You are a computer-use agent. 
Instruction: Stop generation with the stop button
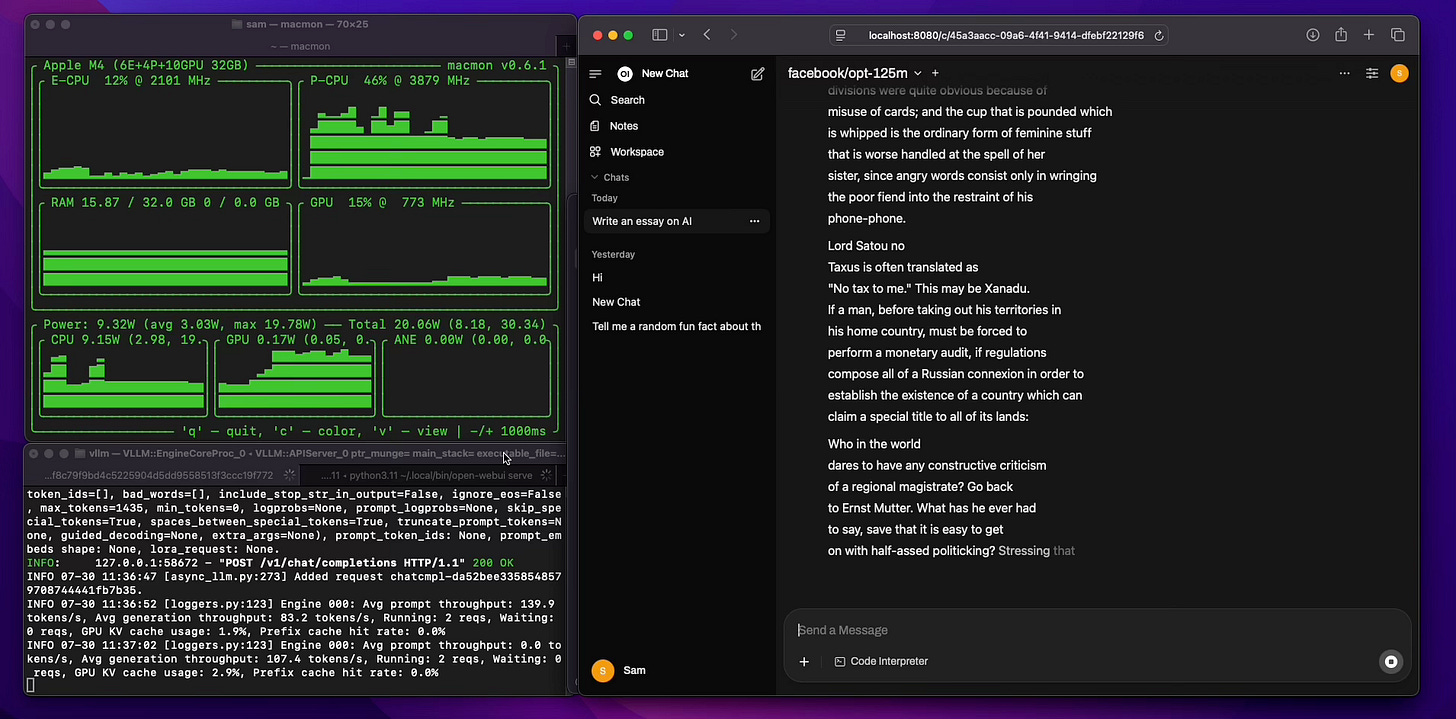[1390, 661]
